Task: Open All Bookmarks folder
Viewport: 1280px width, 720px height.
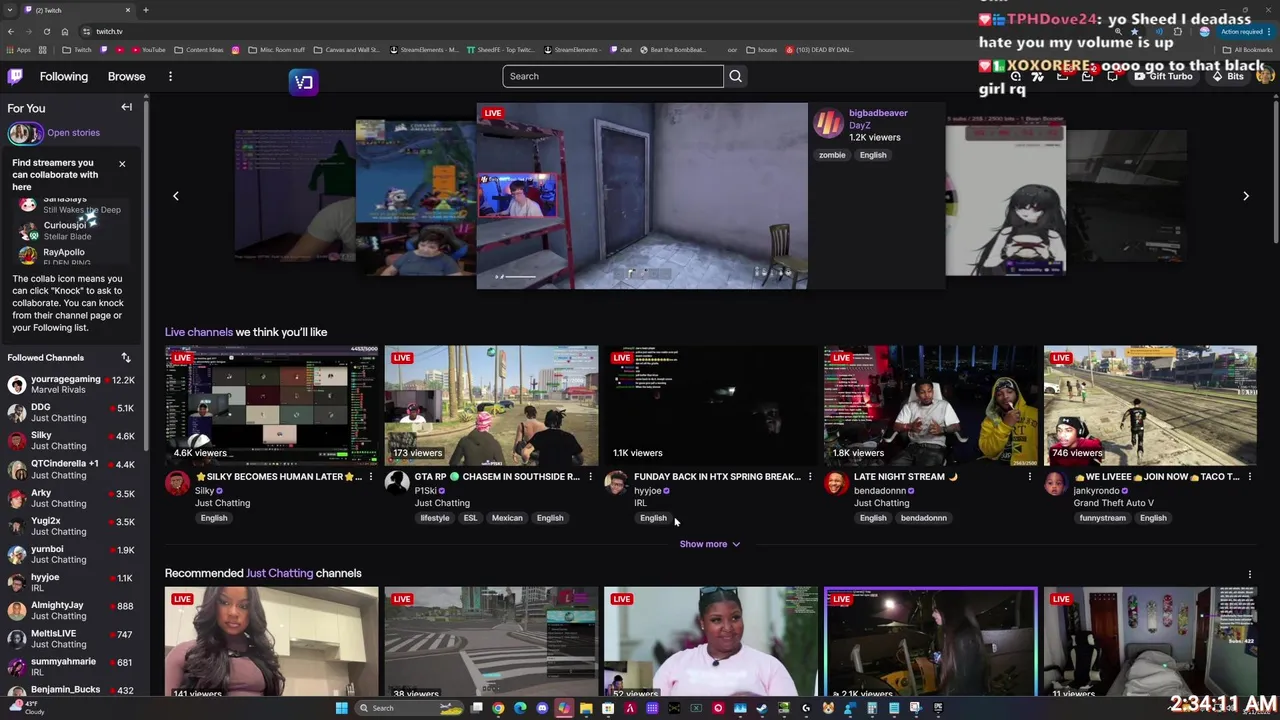Action: (1249, 49)
